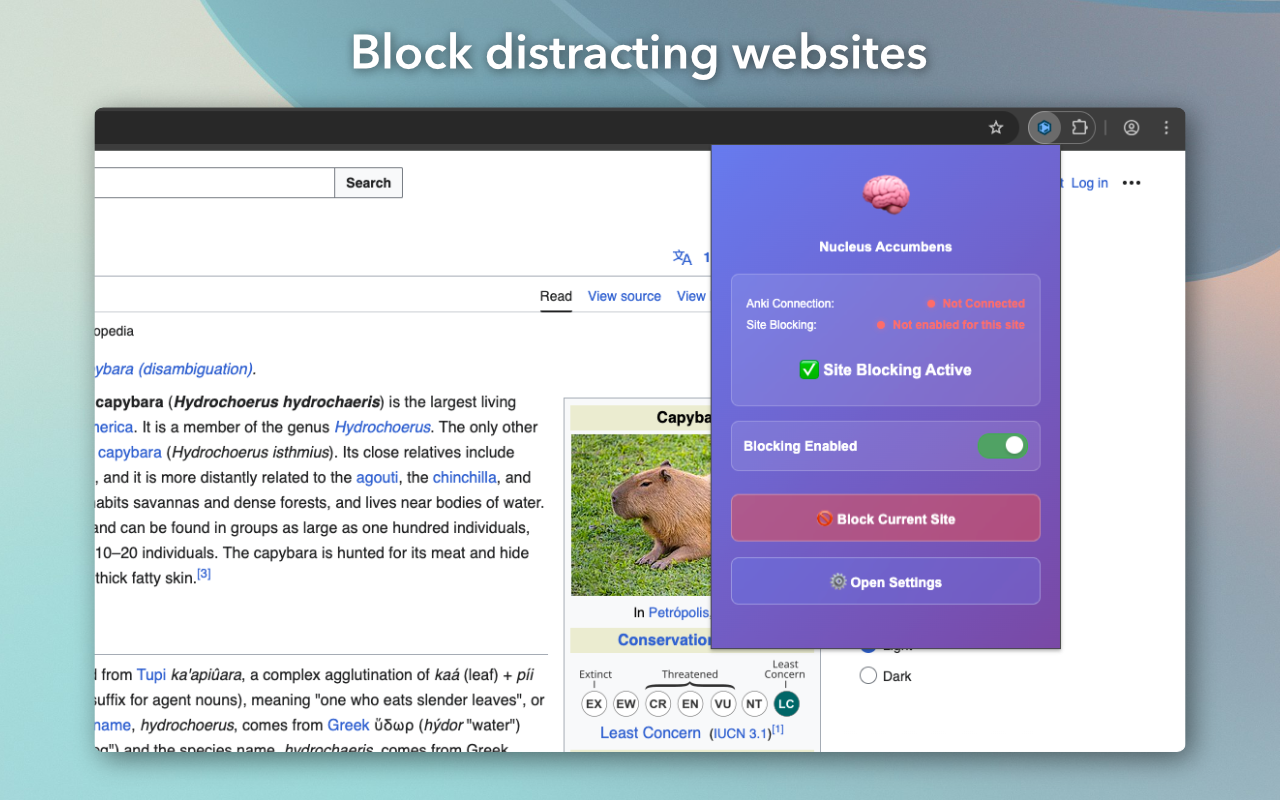The height and width of the screenshot is (800, 1280).
Task: Open the Chrome three-dot menu
Action: (x=1166, y=127)
